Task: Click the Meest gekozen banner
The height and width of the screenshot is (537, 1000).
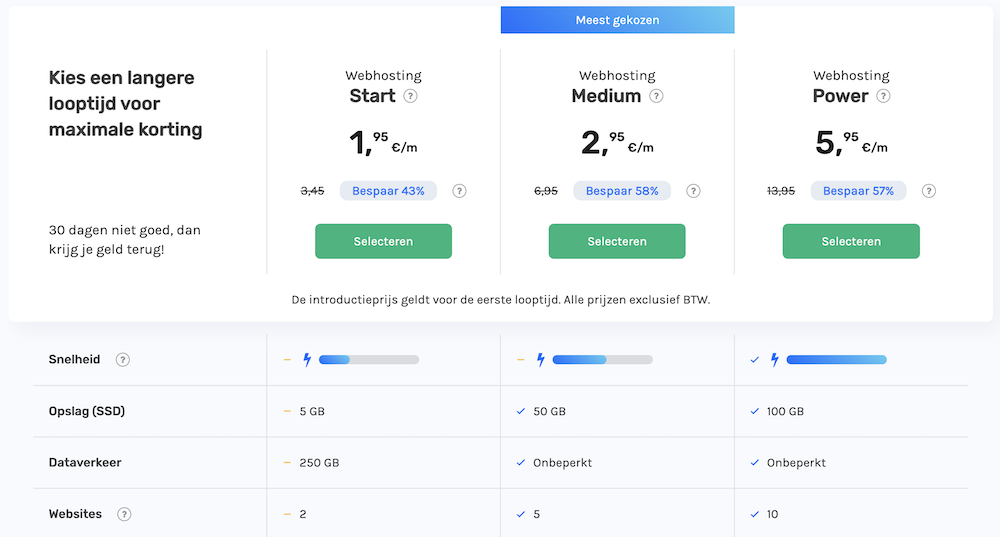Action: [x=617, y=20]
